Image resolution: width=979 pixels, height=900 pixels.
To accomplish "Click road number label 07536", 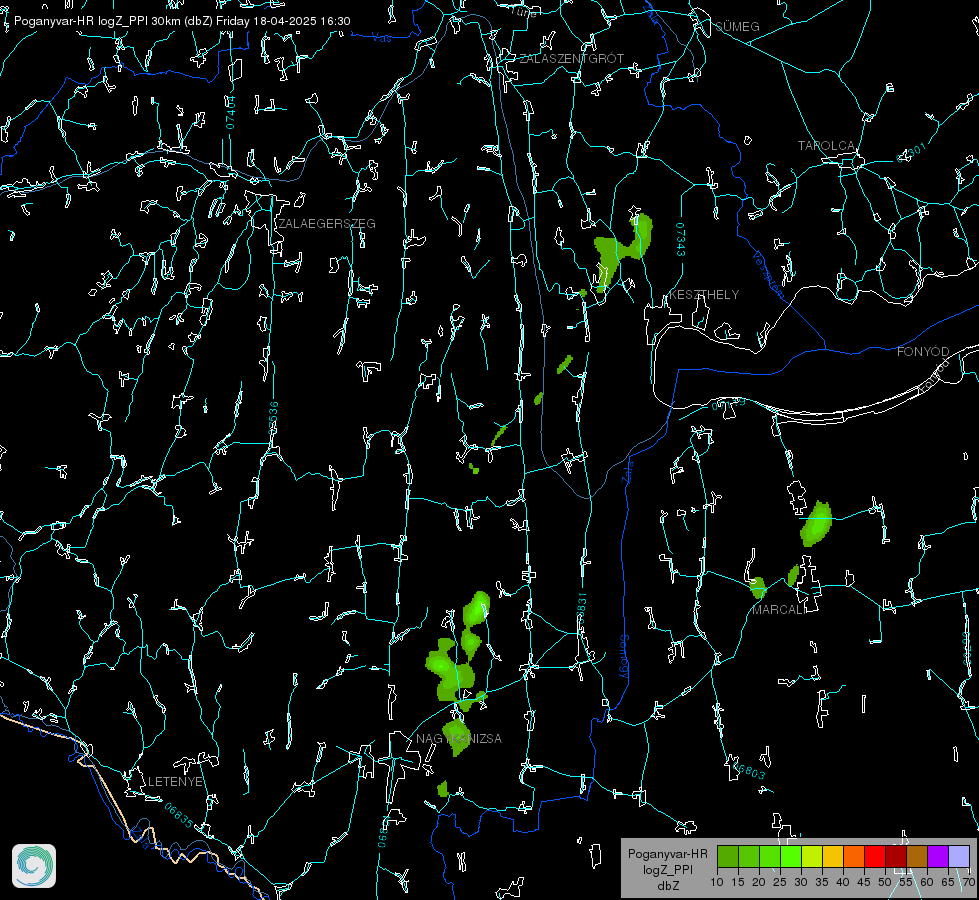I will 273,417.
